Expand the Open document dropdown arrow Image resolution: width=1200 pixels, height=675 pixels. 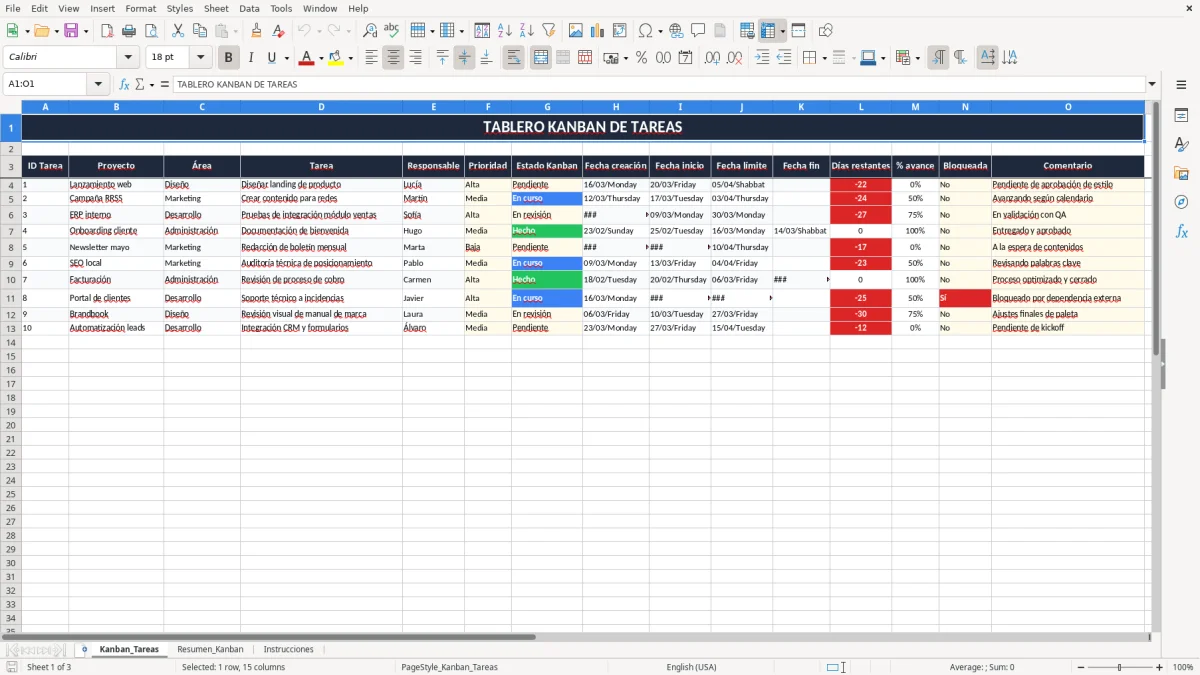(57, 31)
